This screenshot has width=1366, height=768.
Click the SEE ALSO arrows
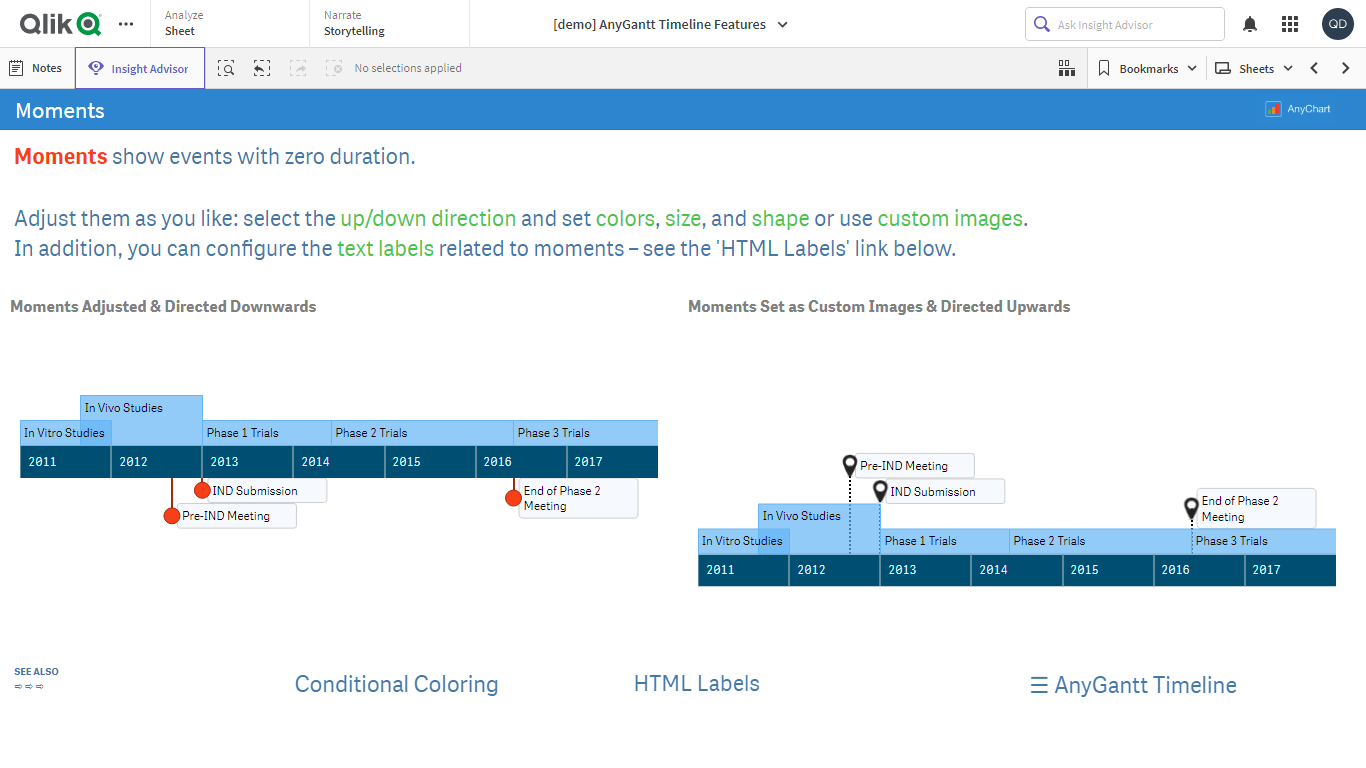point(30,686)
